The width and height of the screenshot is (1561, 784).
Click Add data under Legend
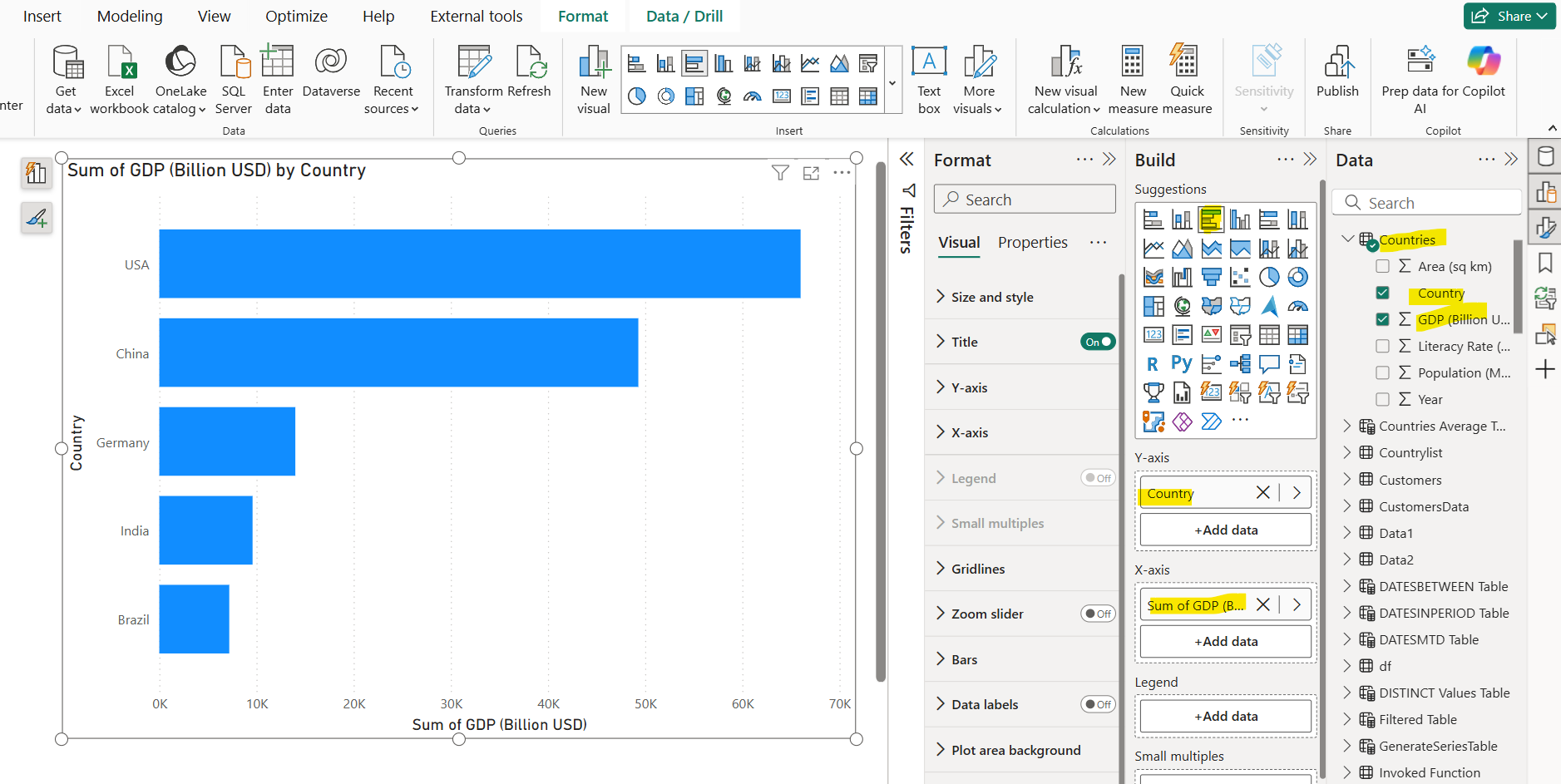click(1224, 715)
